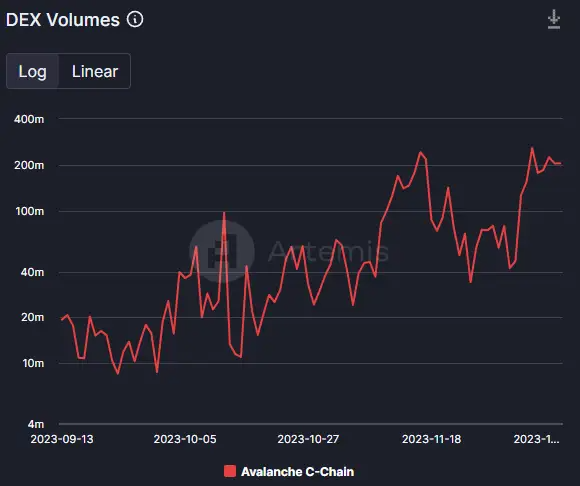The height and width of the screenshot is (486, 580).
Task: Click the 100m spike peak in mid-October
Action: point(224,213)
